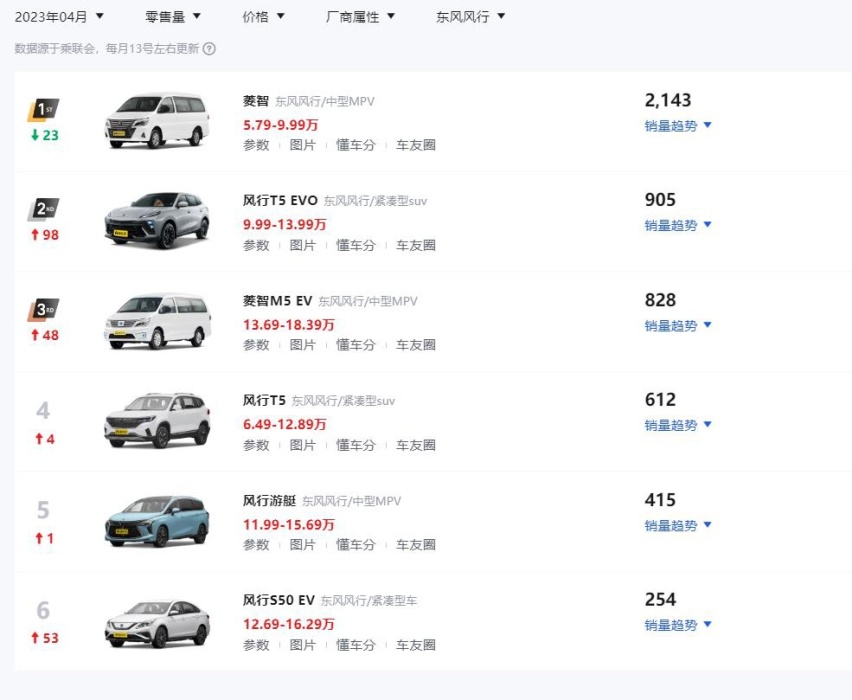The image size is (852, 700).
Task: Open 图片 for 风行T5
Action: tap(303, 445)
